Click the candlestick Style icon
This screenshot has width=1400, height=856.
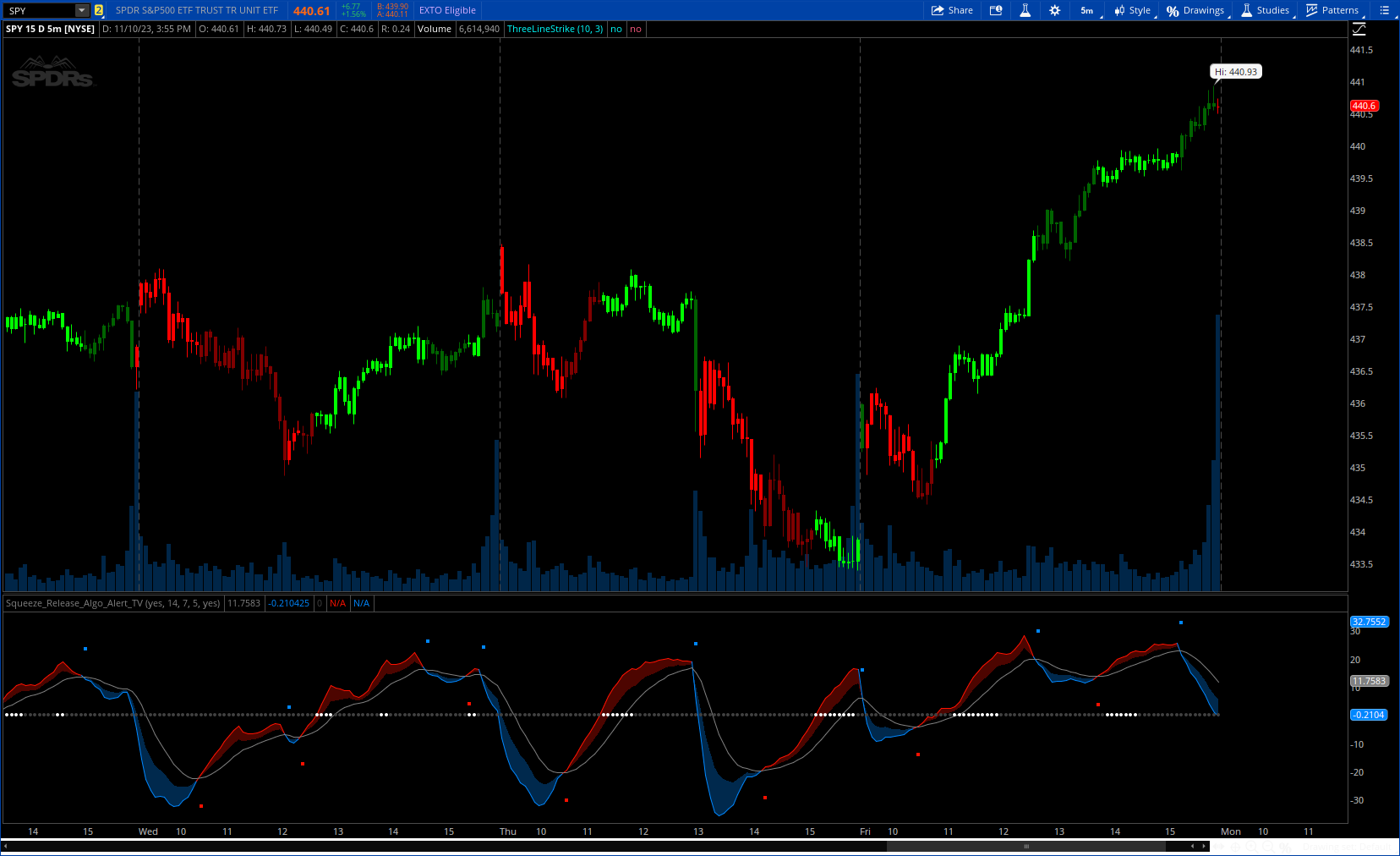pyautogui.click(x=1119, y=10)
